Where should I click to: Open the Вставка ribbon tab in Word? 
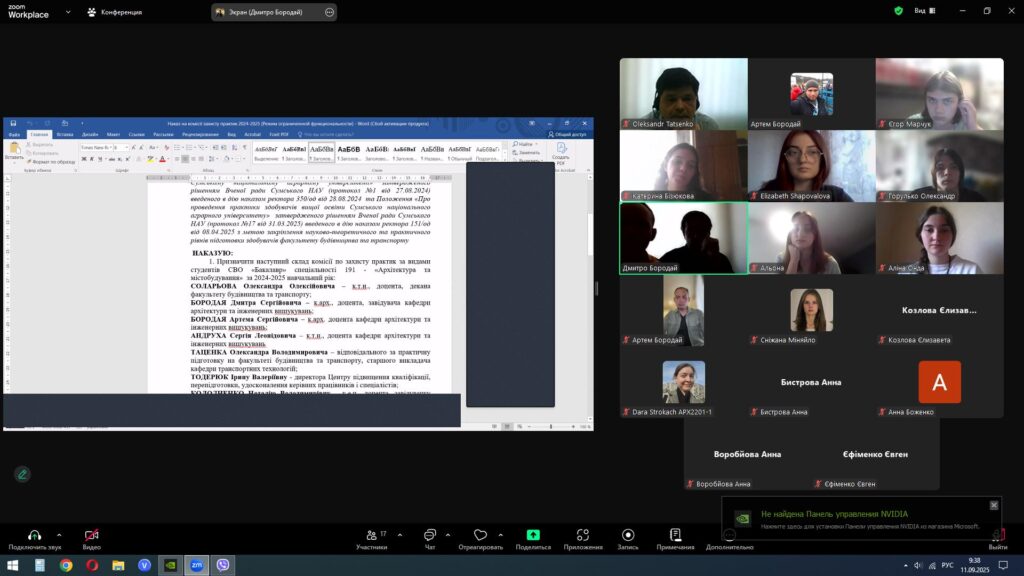click(x=65, y=135)
